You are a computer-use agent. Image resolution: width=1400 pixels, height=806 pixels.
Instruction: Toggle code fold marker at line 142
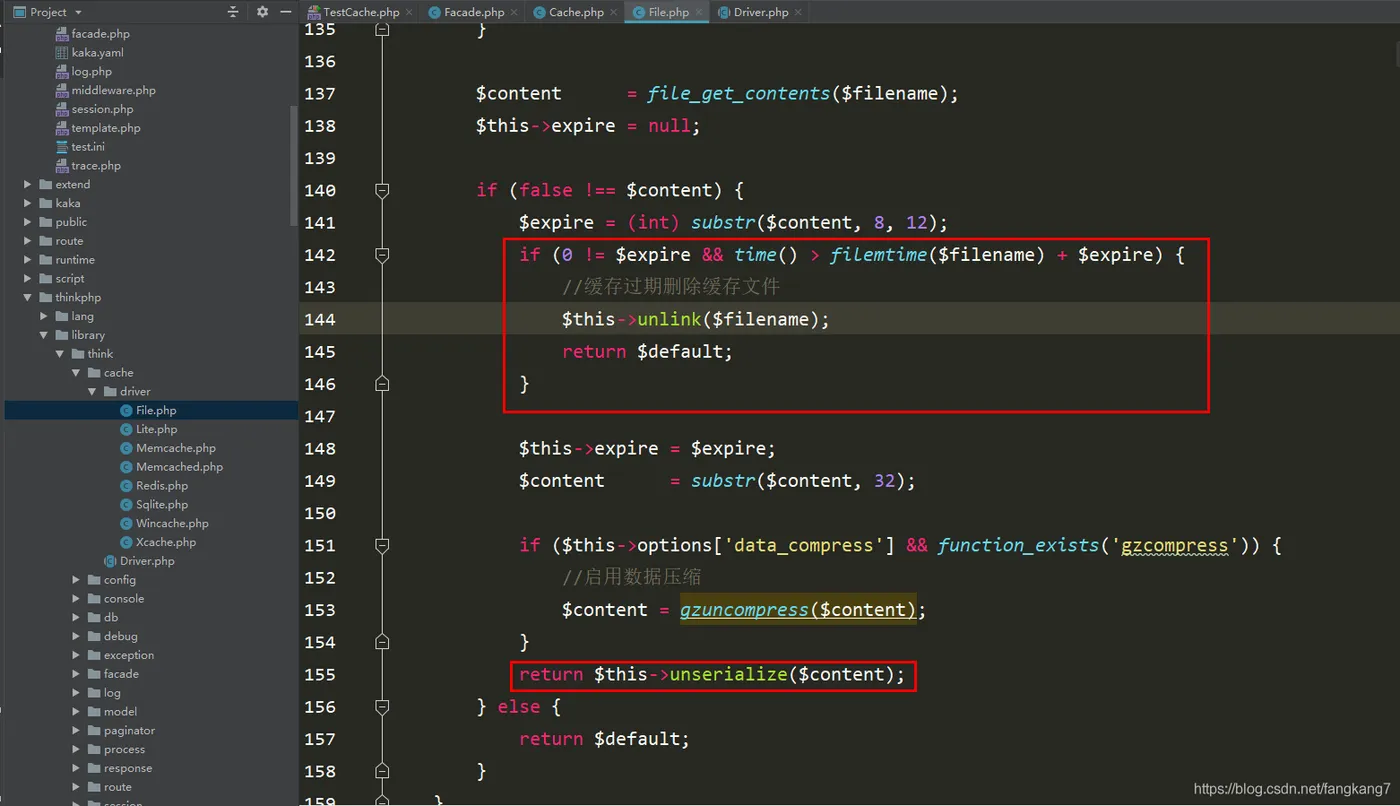381,255
